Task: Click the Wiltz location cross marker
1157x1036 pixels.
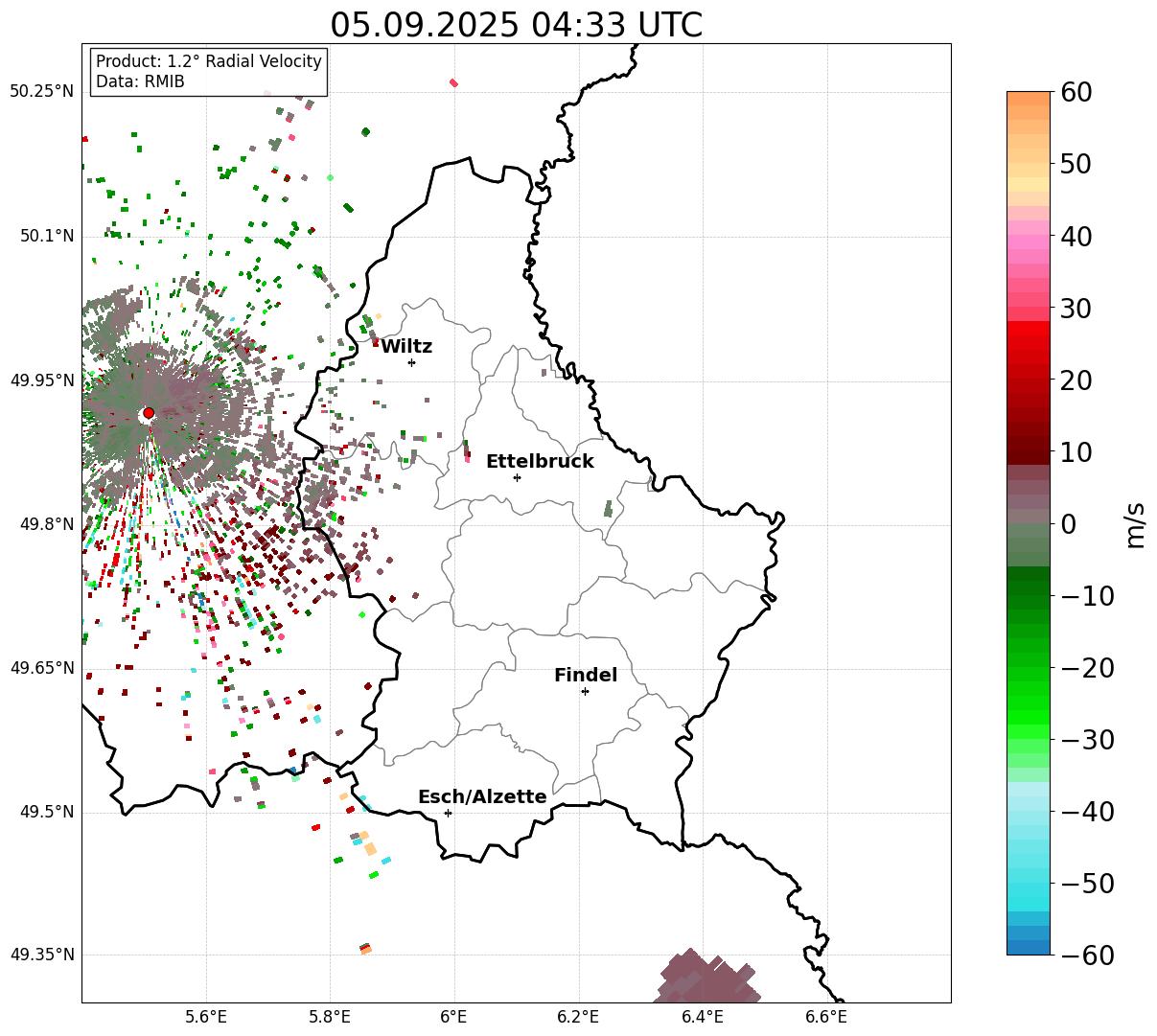Action: 411,362
